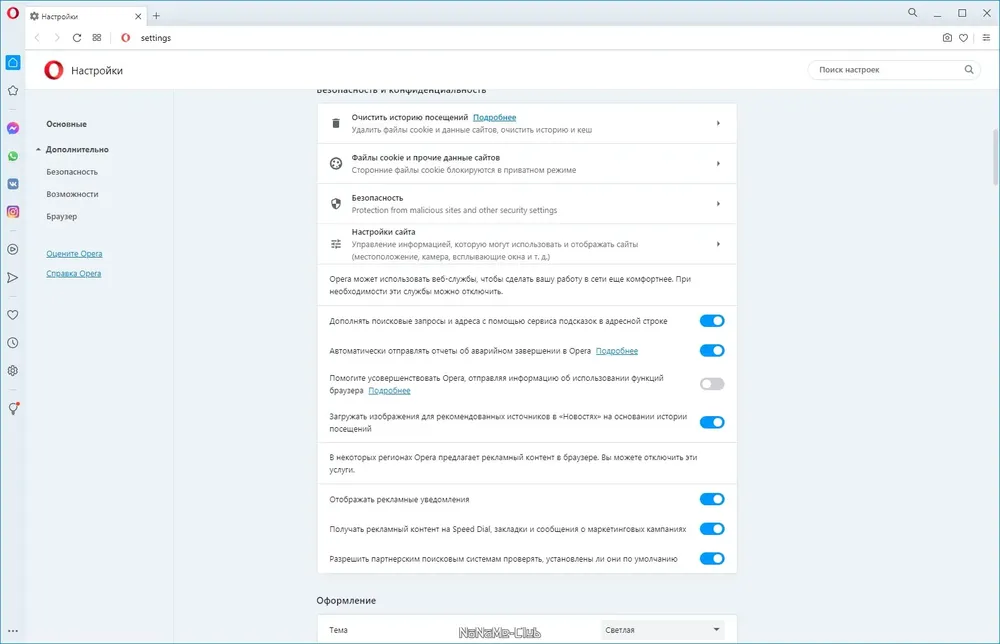Screen dimensions: 1000x644
Task: Close the Настройки tab
Action: pyautogui.click(x=138, y=17)
